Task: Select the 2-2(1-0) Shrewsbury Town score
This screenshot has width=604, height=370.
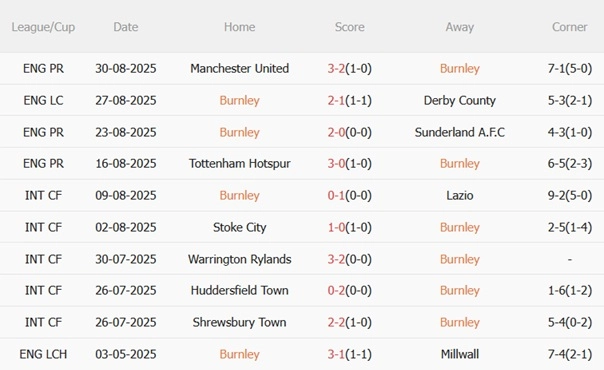Action: [x=349, y=322]
